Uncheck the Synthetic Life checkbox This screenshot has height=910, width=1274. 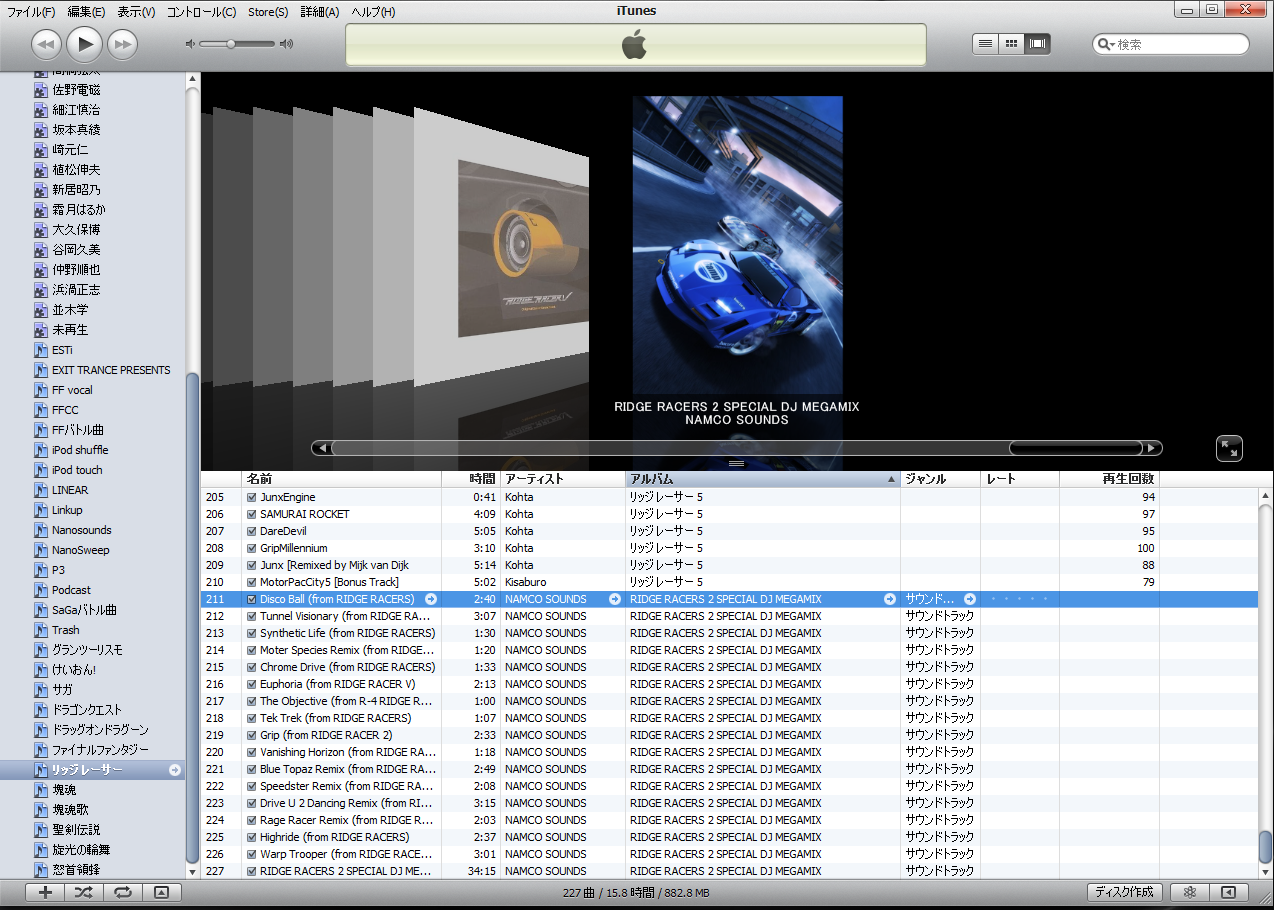tap(252, 633)
